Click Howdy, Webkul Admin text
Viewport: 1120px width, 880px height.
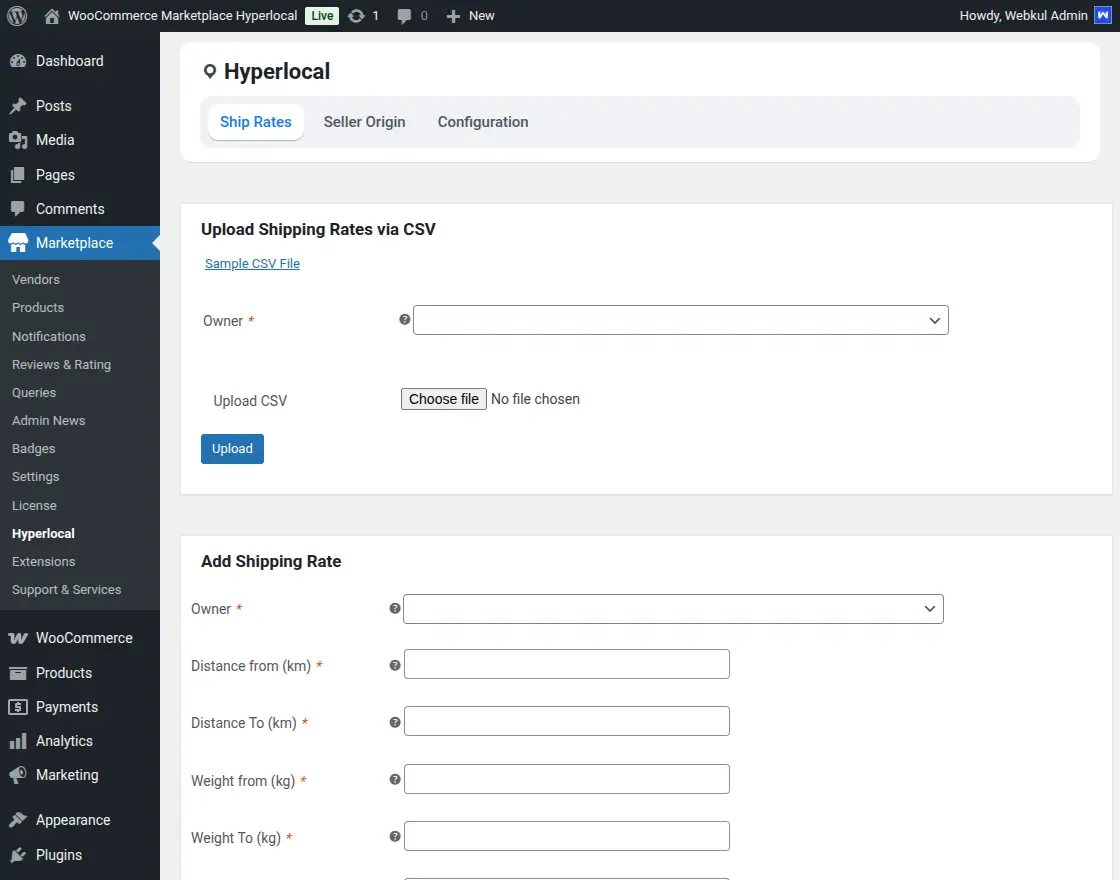coord(1024,16)
